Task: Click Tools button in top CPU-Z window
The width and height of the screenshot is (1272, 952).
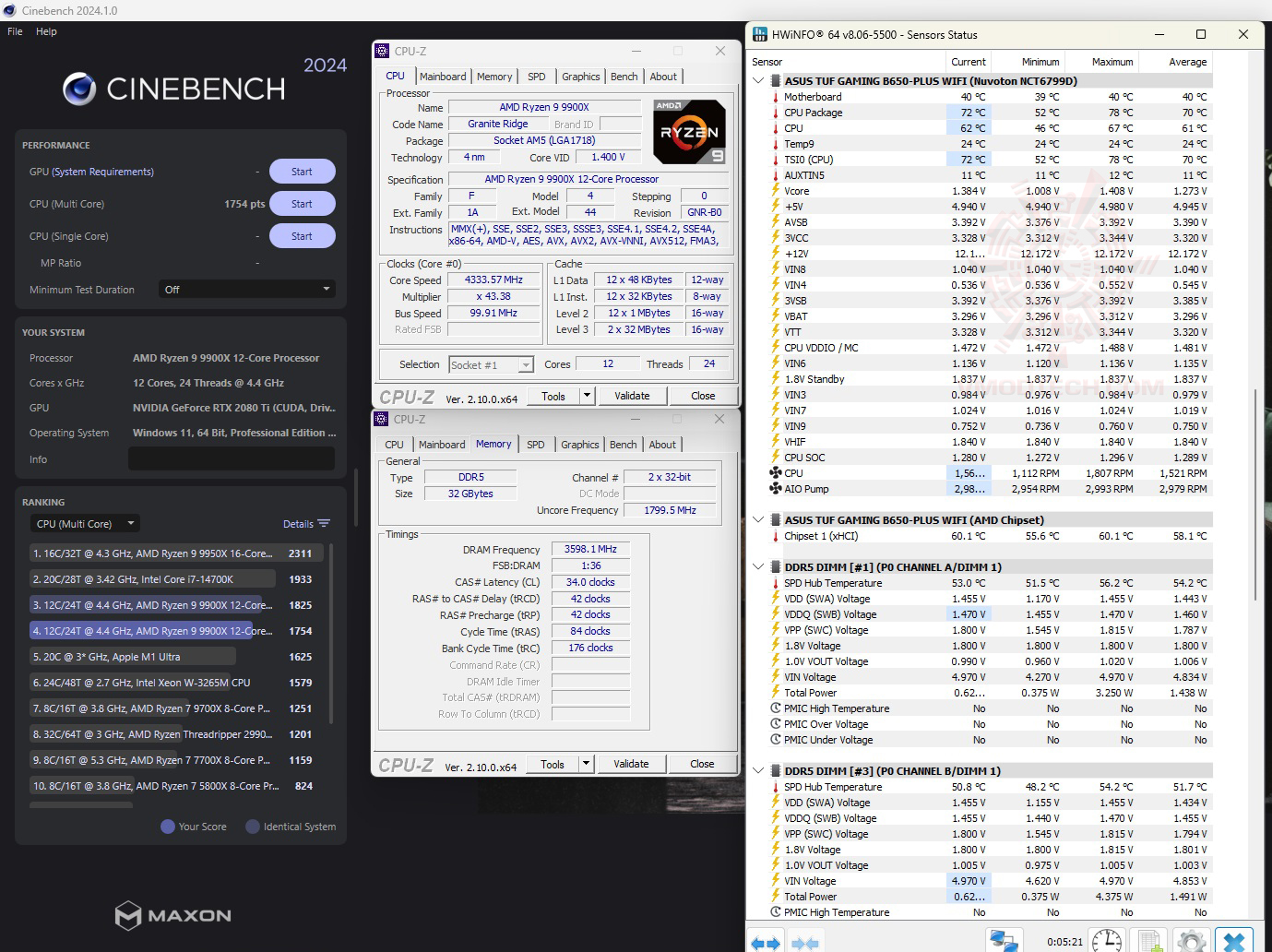Action: [553, 396]
